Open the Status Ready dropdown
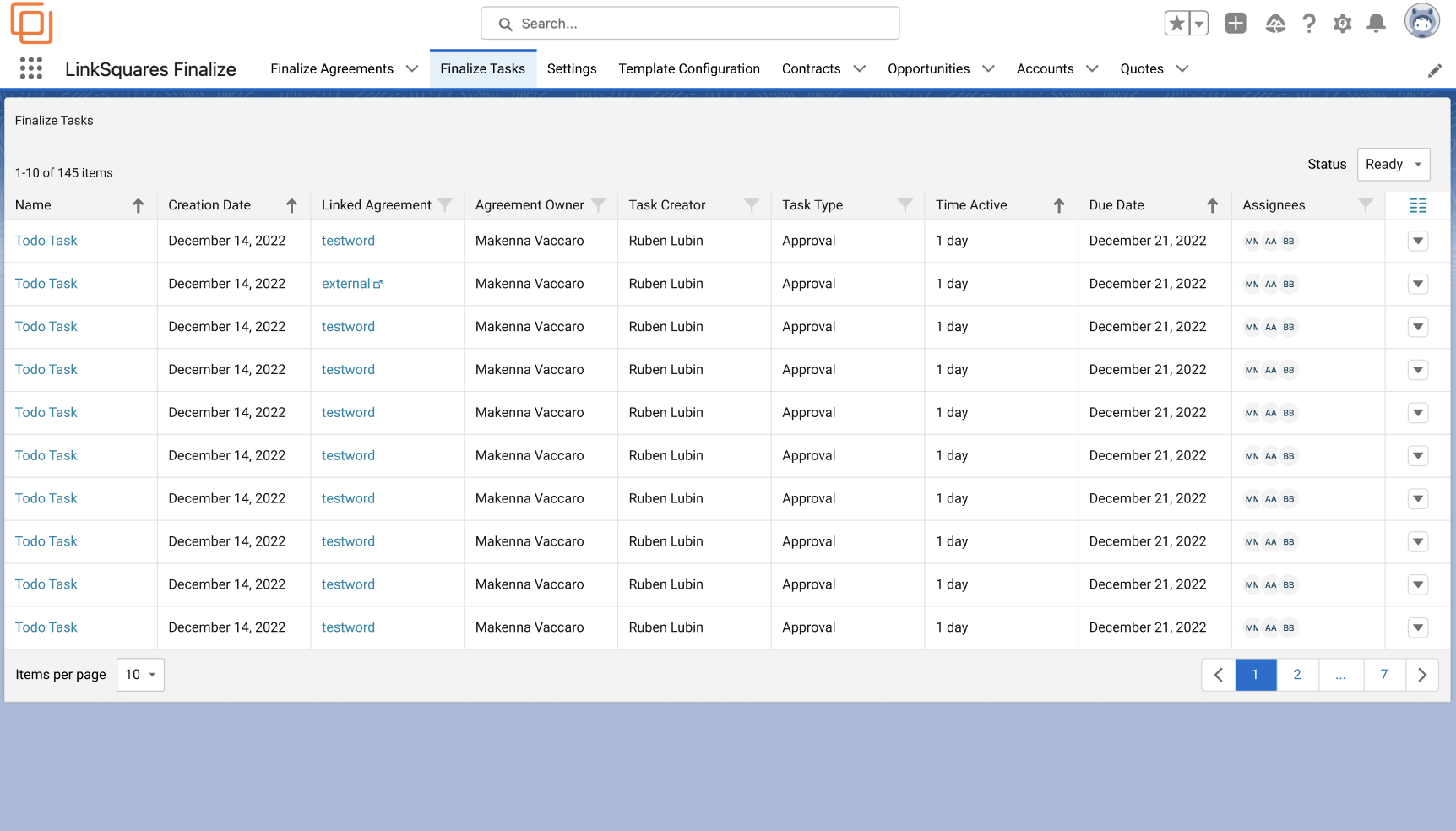The image size is (1456, 831). [1393, 165]
